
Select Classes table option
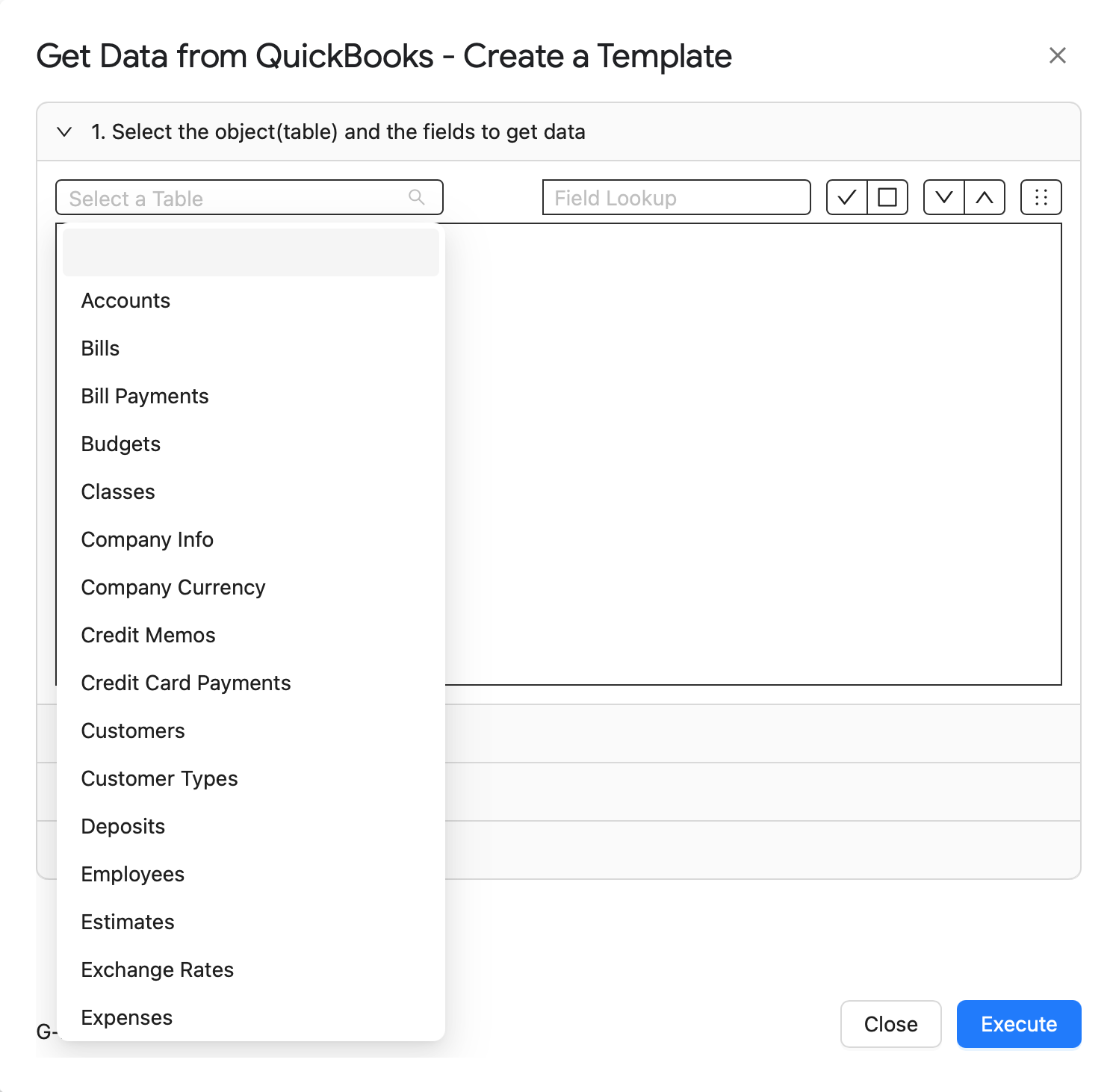251,491
